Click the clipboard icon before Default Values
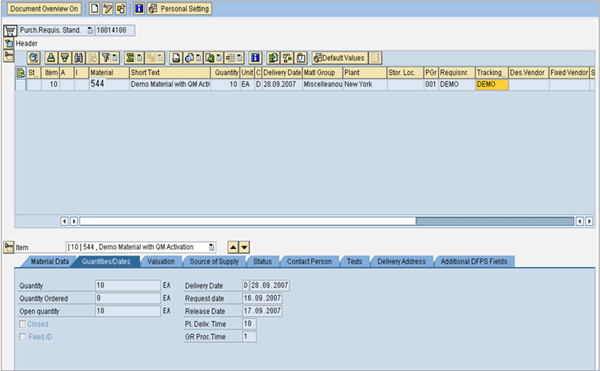Viewport: 600px width, 371px height. pyautogui.click(x=301, y=58)
